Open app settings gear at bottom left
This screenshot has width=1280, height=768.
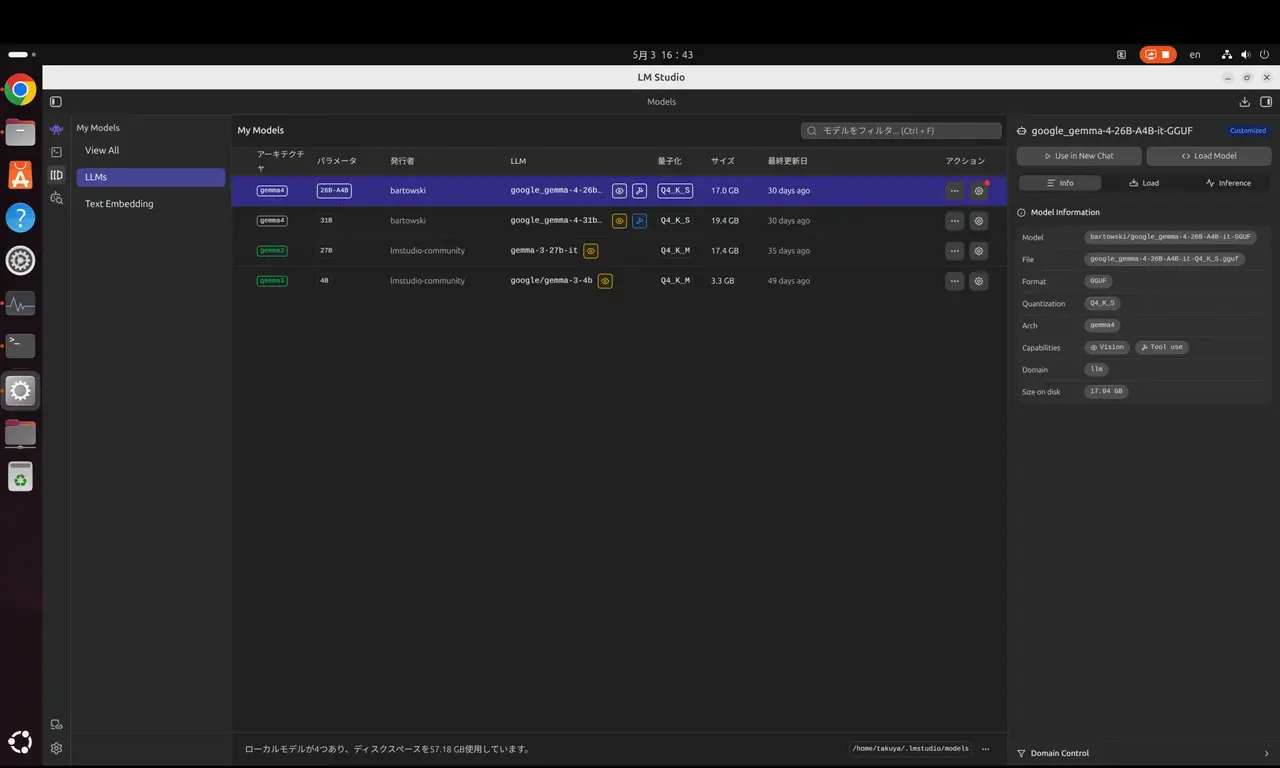click(x=56, y=748)
